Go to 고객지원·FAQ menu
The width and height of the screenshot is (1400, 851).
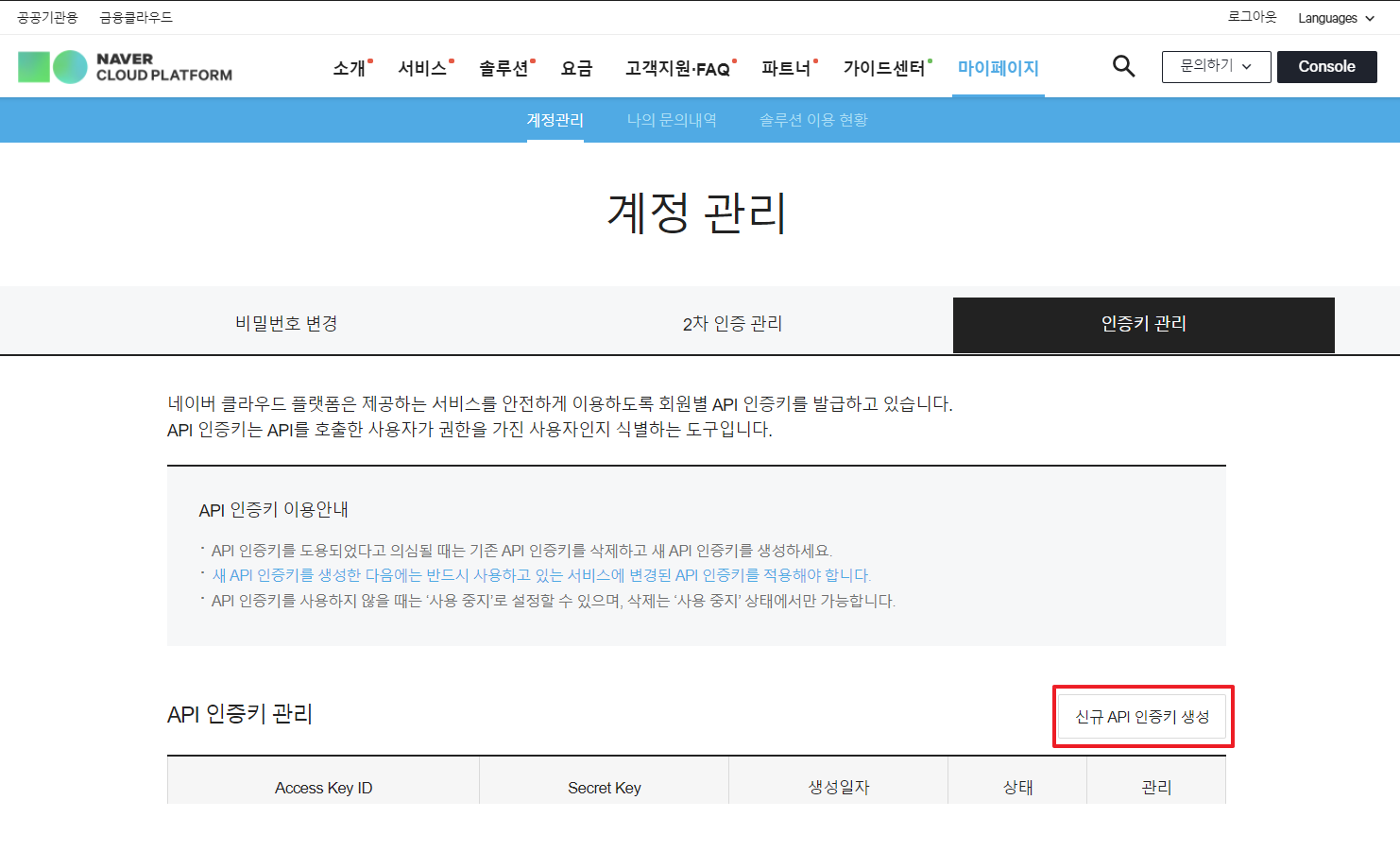pos(677,68)
